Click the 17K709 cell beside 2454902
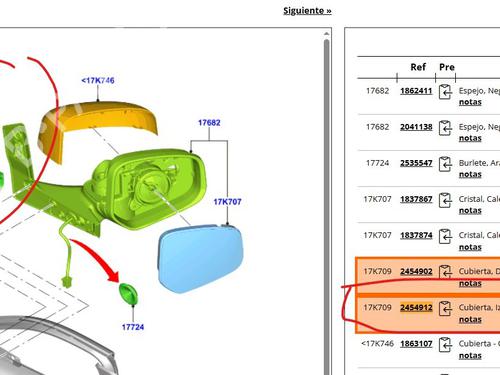The height and width of the screenshot is (375, 500). pyautogui.click(x=377, y=271)
